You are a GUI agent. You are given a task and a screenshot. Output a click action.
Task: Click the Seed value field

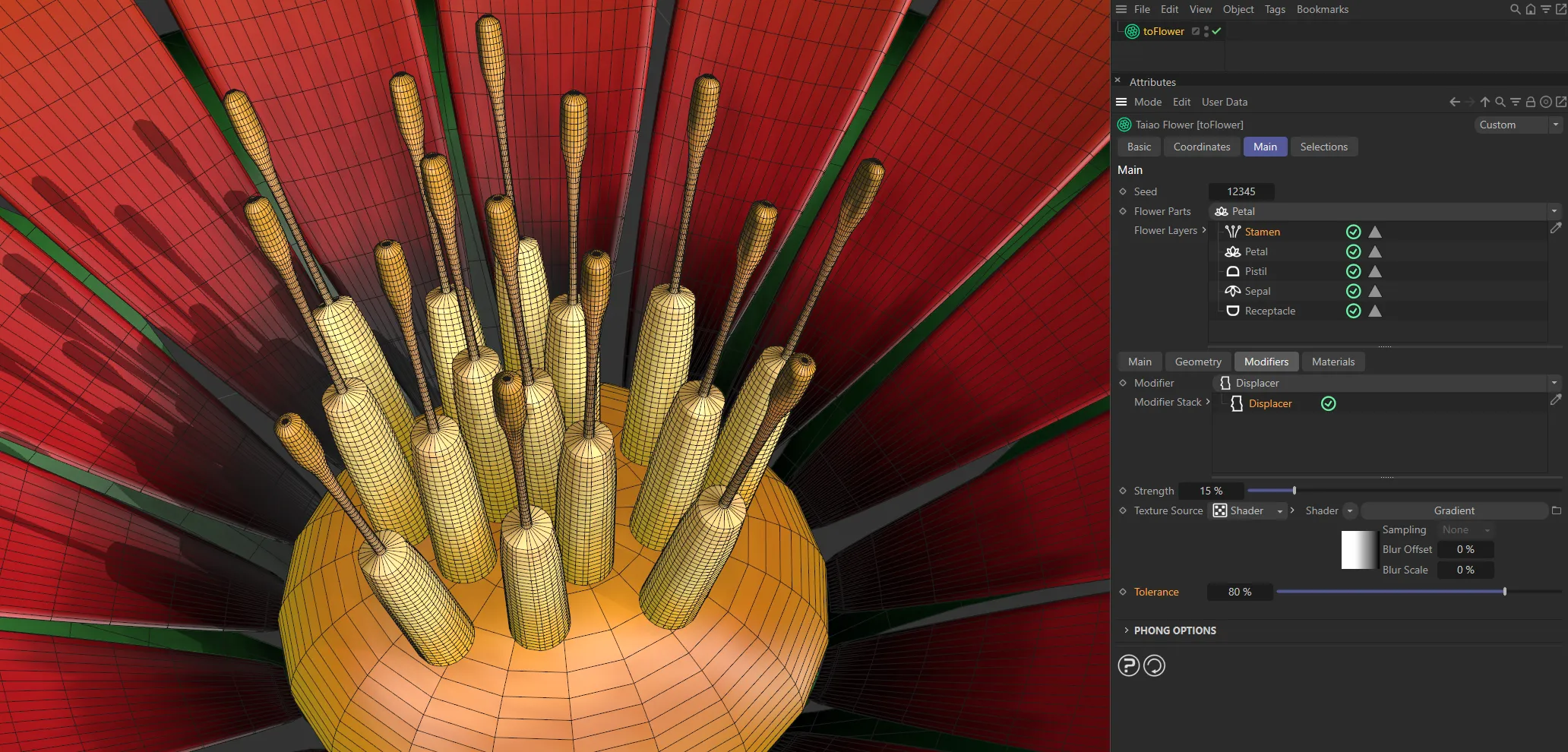pos(1241,191)
